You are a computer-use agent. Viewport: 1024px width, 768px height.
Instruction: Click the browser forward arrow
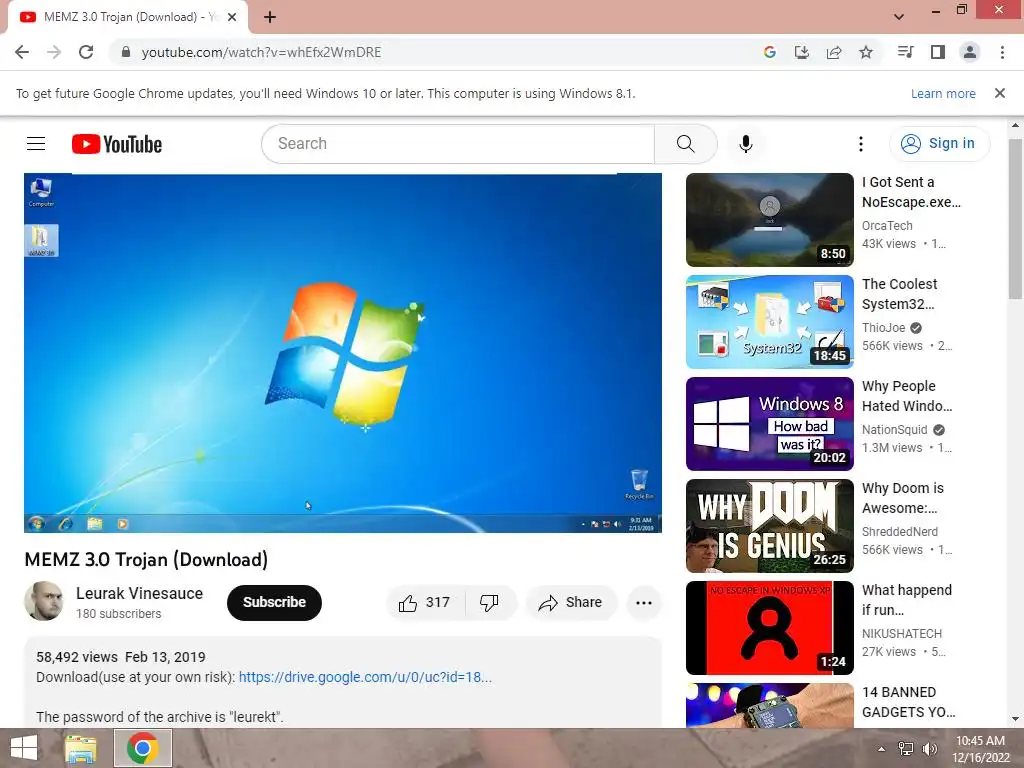54,52
